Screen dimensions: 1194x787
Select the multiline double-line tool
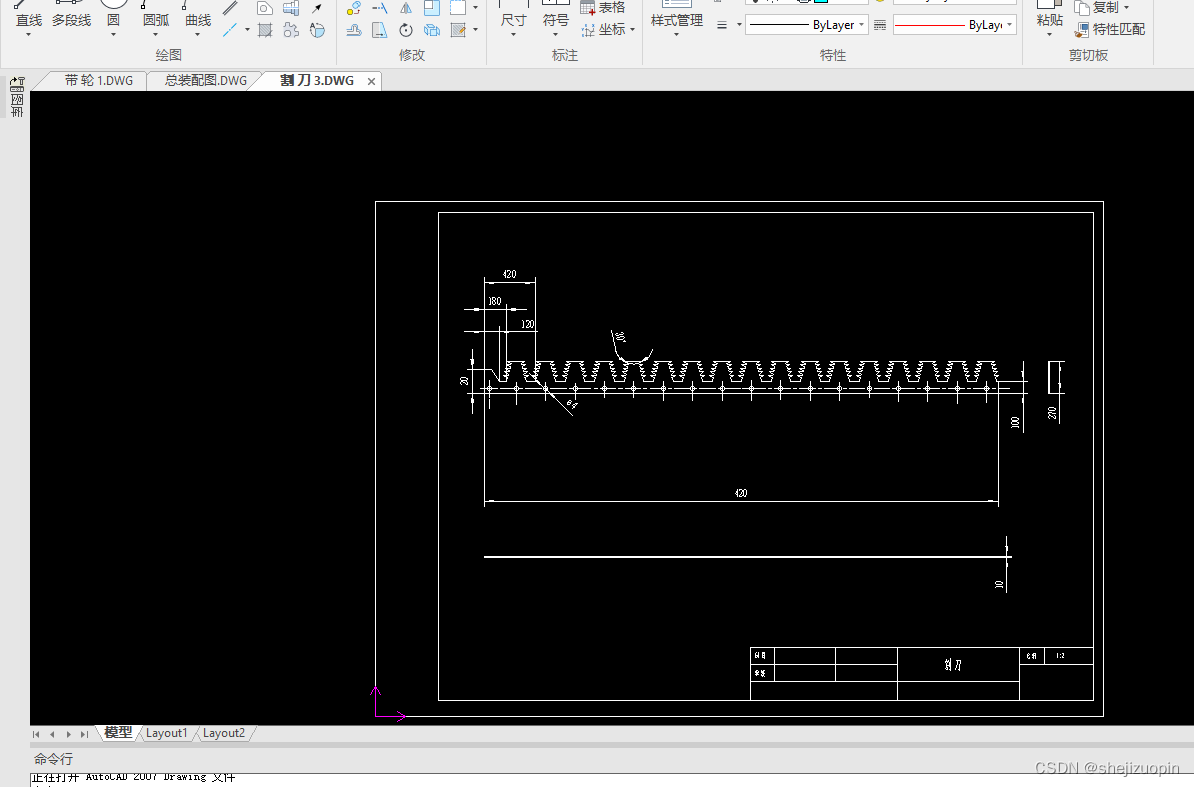[x=229, y=8]
